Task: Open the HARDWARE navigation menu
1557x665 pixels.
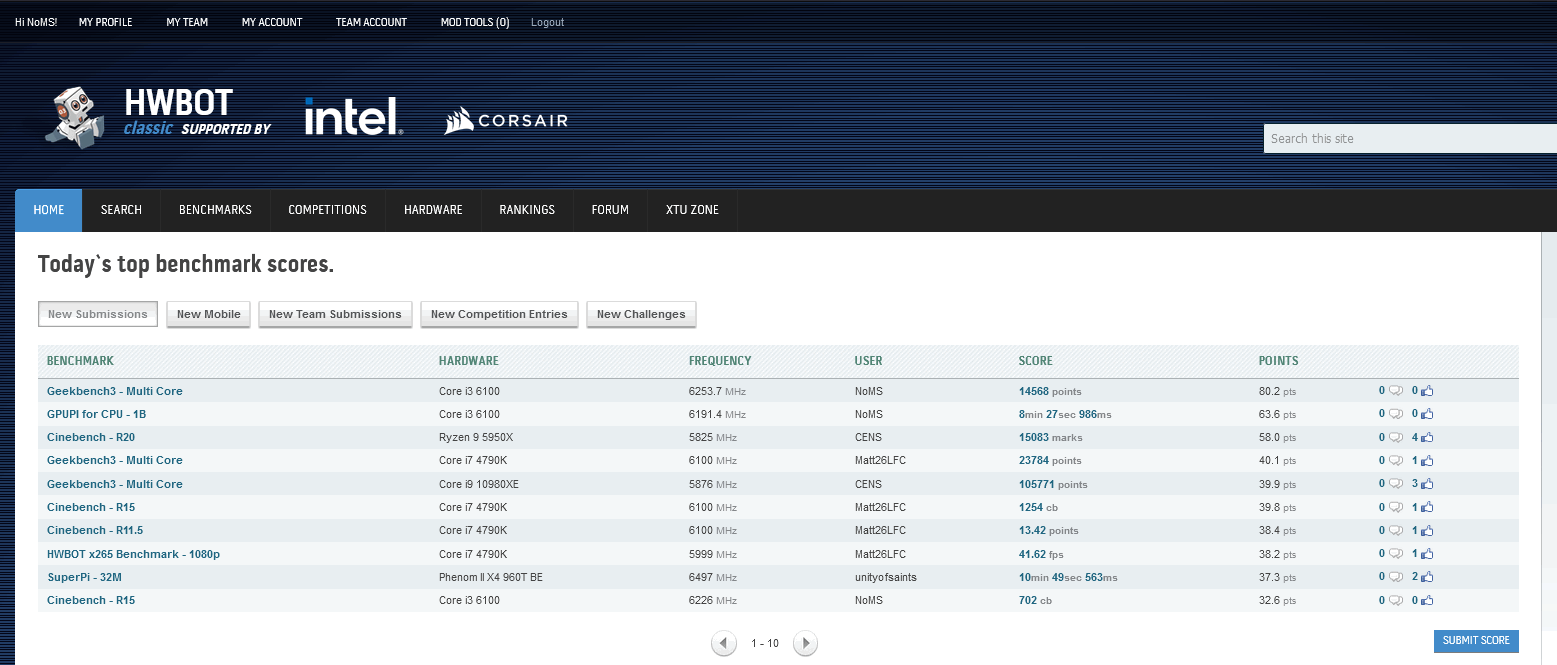Action: [433, 210]
